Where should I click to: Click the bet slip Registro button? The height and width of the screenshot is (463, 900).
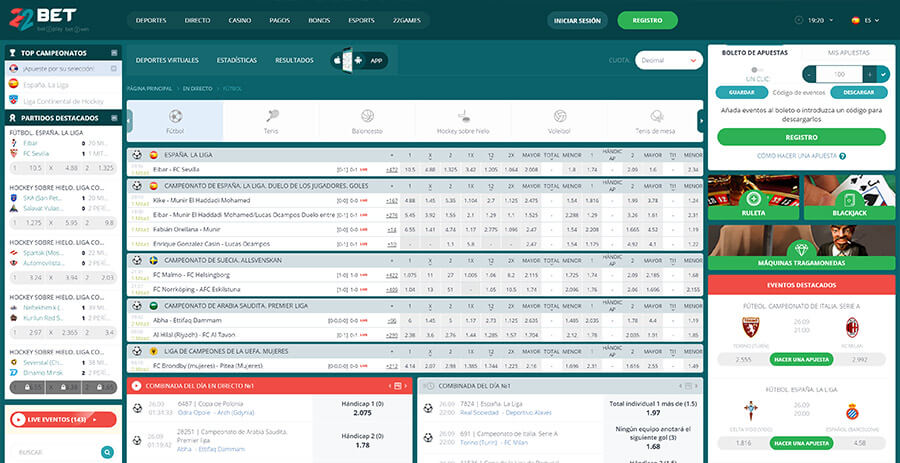tap(801, 138)
